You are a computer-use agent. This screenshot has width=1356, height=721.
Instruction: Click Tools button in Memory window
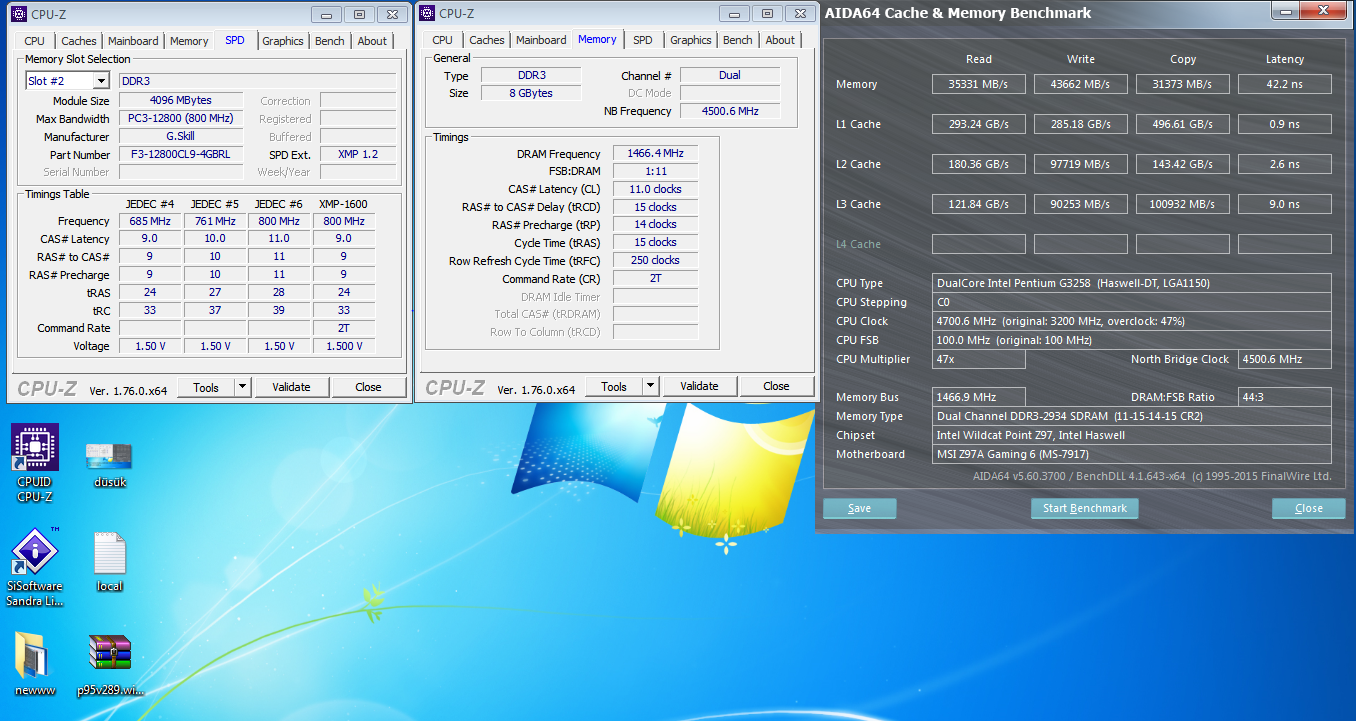coord(614,386)
